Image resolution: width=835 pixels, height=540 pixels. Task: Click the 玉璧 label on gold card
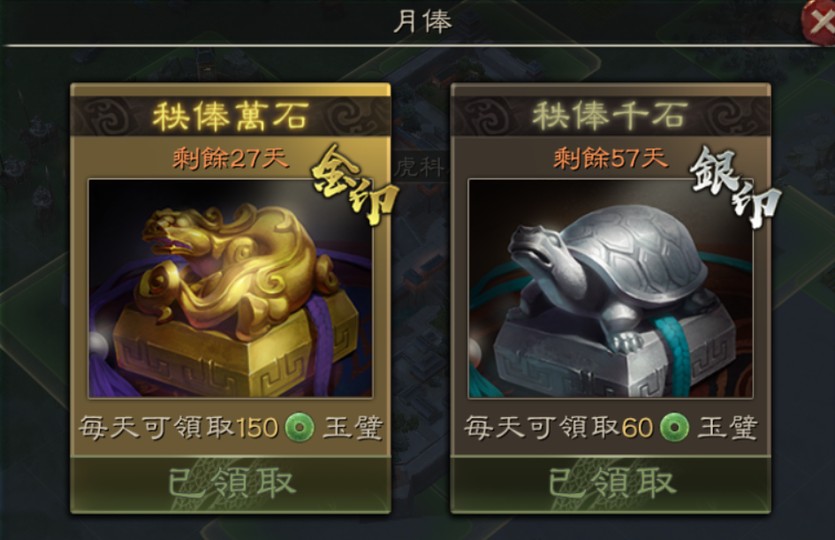click(x=353, y=427)
